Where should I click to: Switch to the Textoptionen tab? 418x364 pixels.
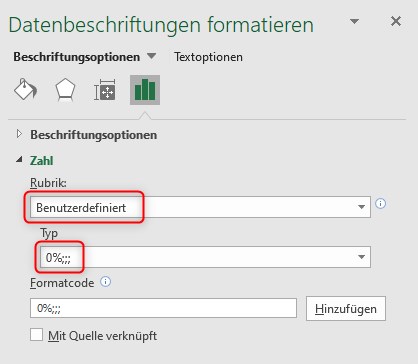tap(208, 57)
